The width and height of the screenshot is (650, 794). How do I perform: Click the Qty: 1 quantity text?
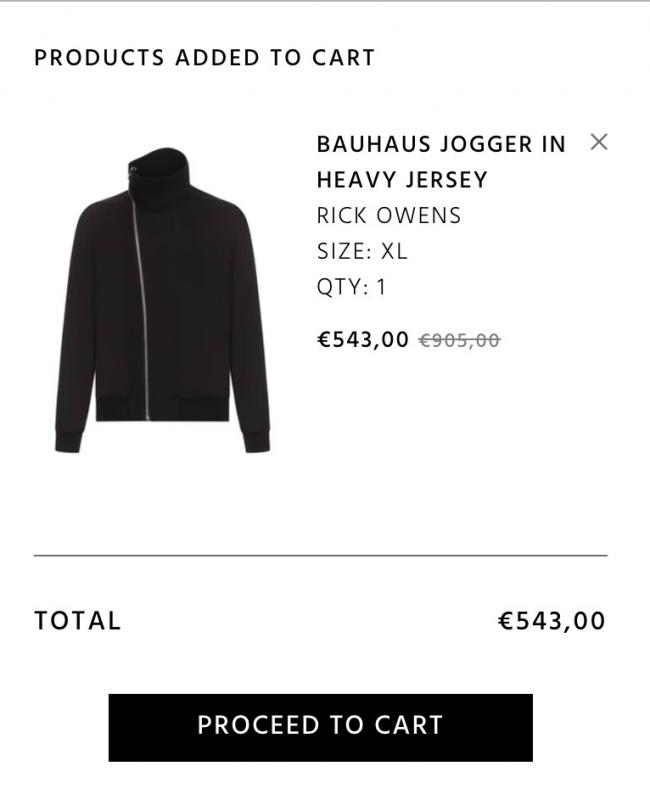click(351, 288)
